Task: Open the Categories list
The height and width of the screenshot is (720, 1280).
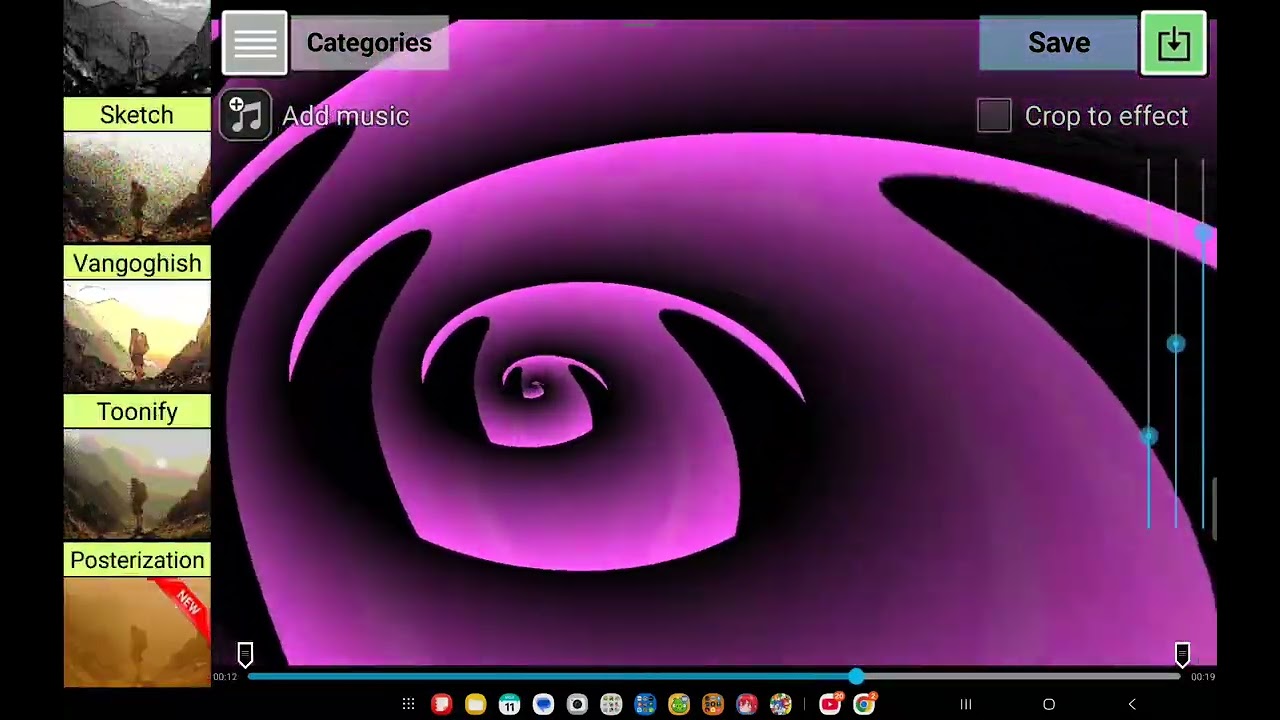Action: click(x=369, y=43)
